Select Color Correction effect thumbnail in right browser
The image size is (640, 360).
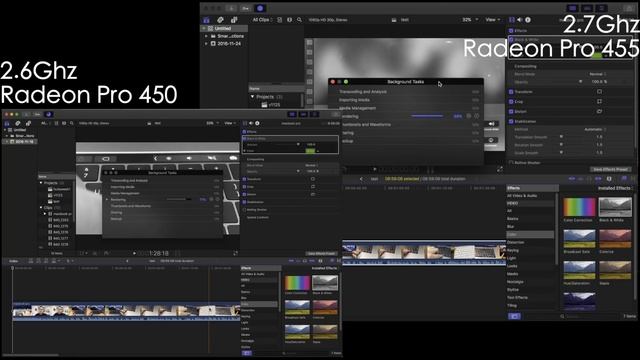579,207
